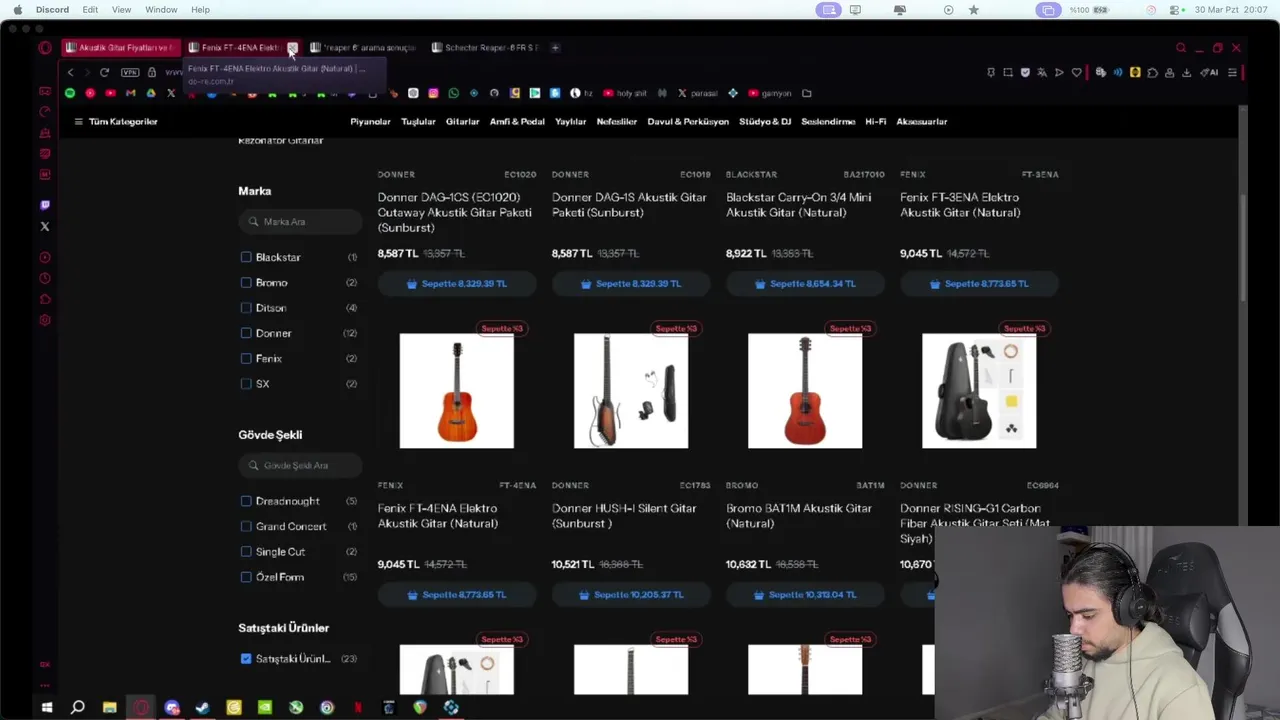This screenshot has width=1280, height=720.
Task: Open Discord icon in the taskbar
Action: tap(171, 708)
